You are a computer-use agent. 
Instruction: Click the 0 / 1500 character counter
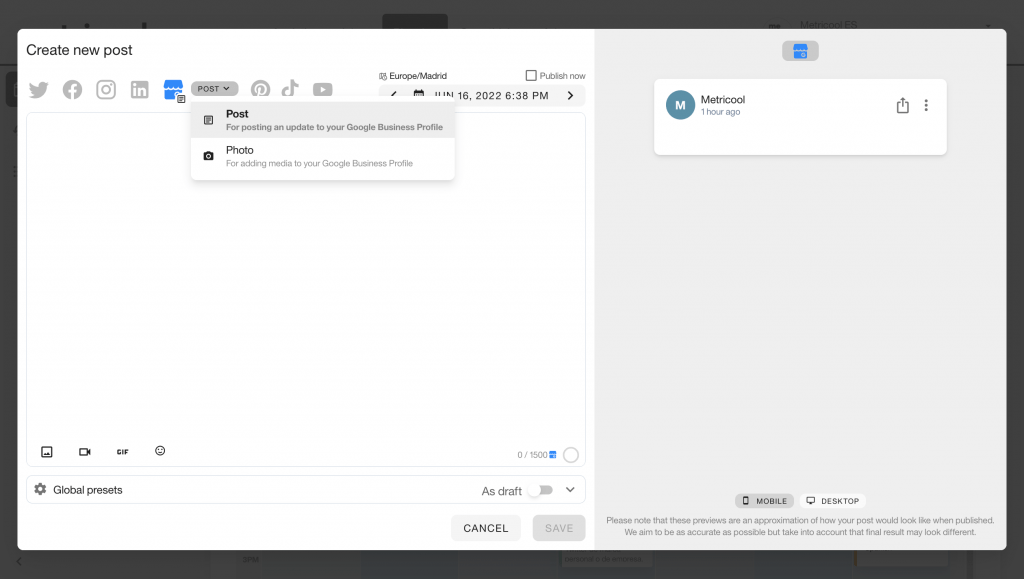(x=532, y=455)
